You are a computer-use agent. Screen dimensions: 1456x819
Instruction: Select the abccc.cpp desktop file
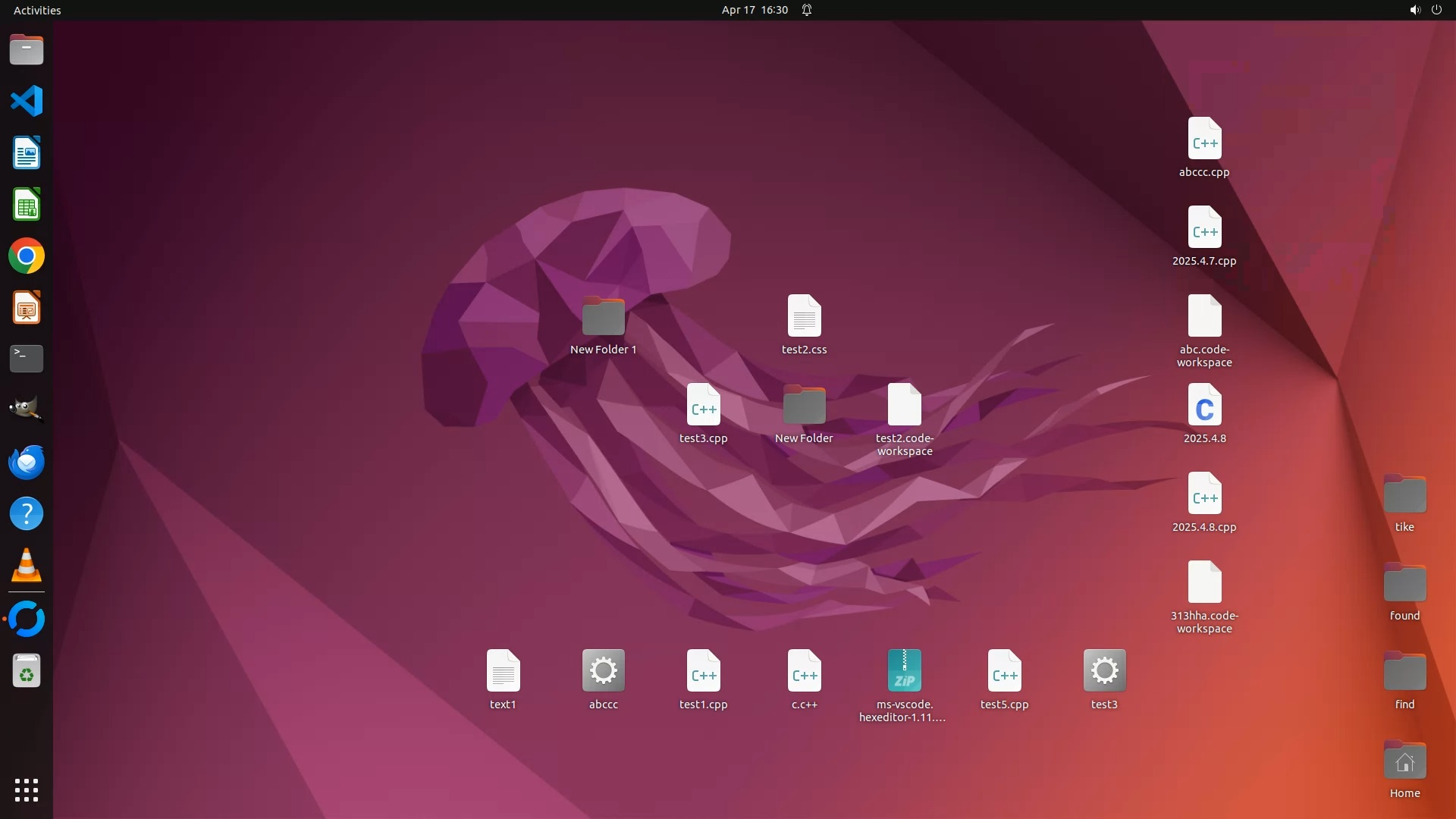[1204, 140]
